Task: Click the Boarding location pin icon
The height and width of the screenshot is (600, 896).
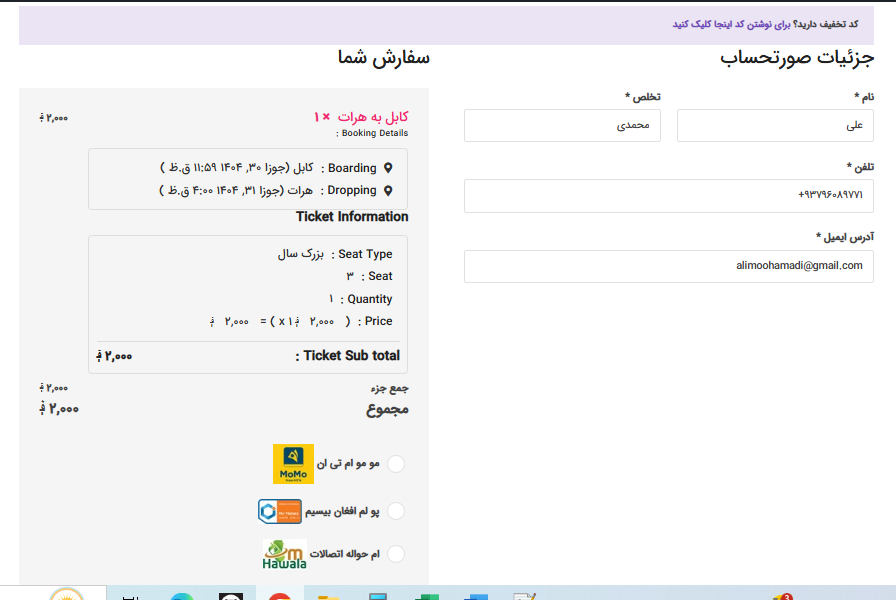Action: (388, 169)
